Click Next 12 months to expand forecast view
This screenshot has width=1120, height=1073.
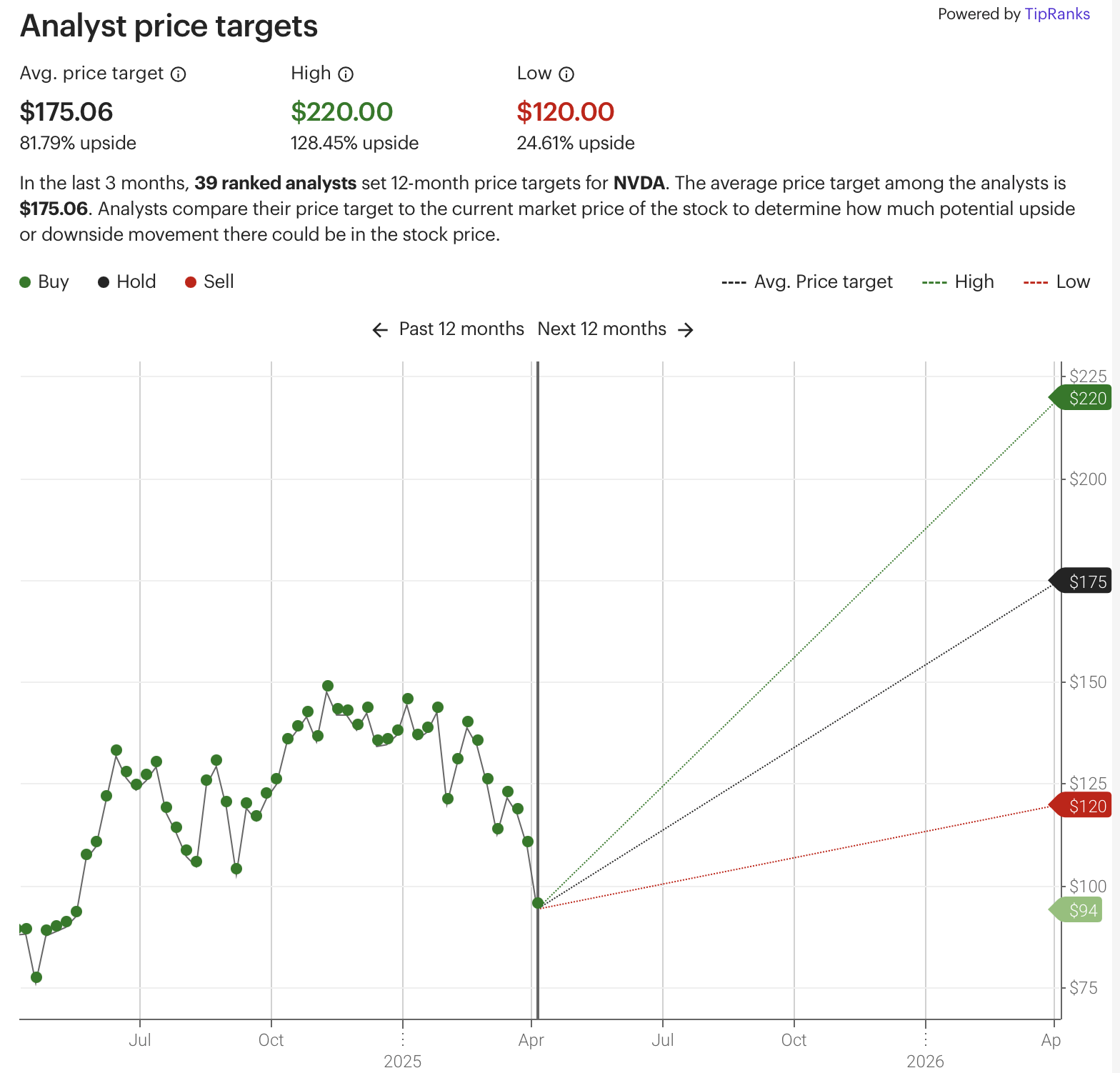tap(602, 329)
